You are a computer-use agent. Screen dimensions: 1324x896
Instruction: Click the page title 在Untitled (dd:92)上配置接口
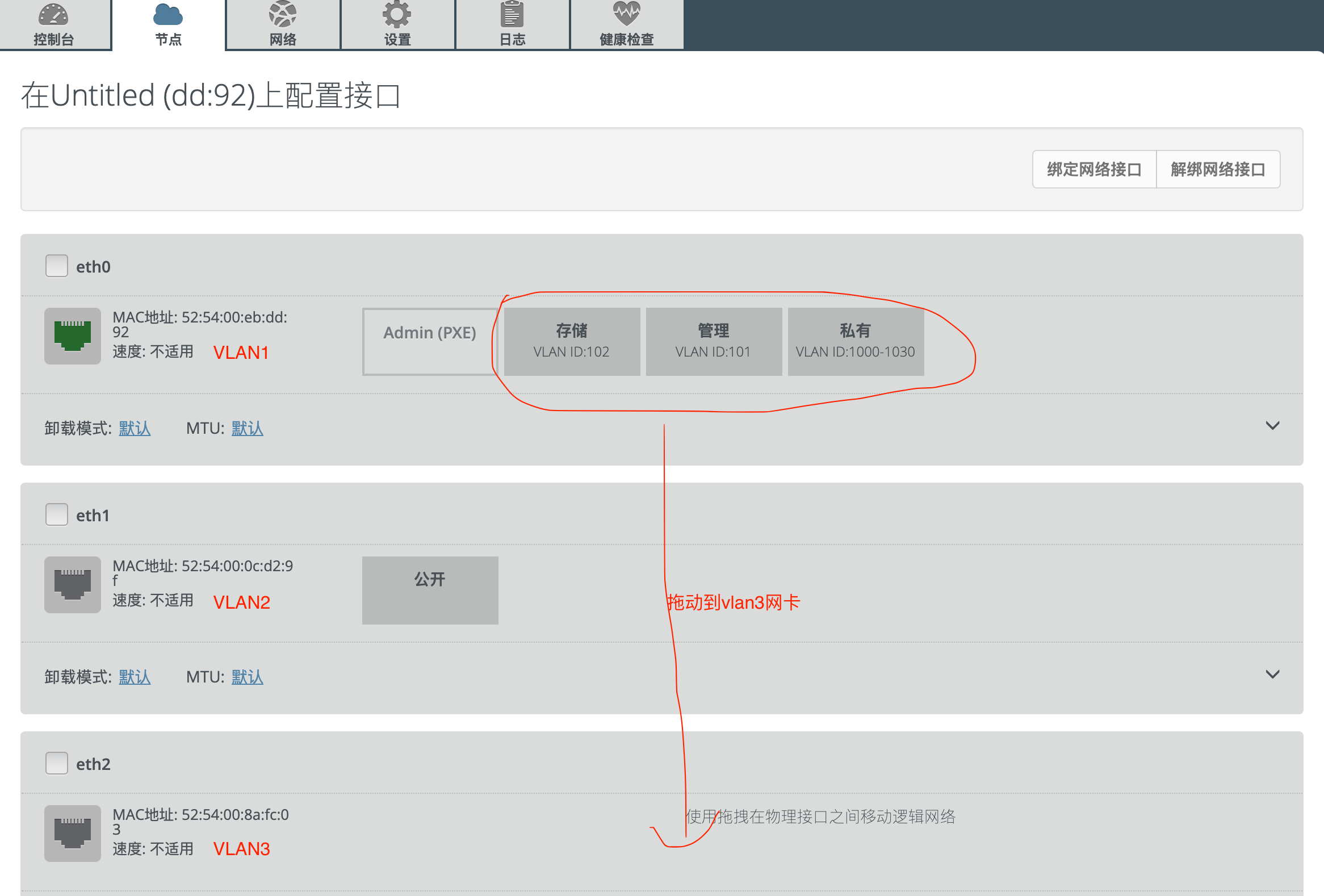tap(211, 95)
